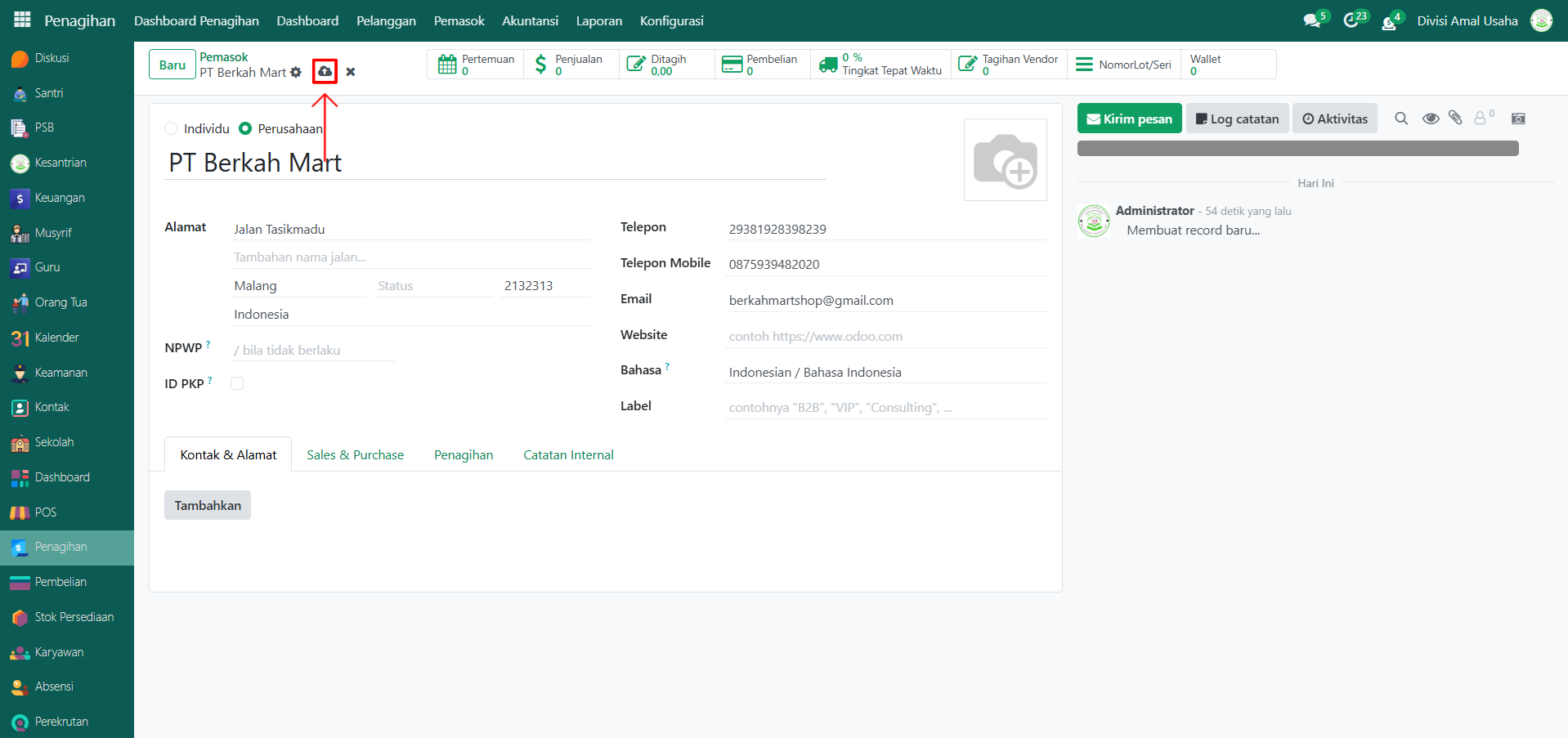This screenshot has height=738, width=1568.
Task: Click the Tambahkan button
Action: point(208,505)
